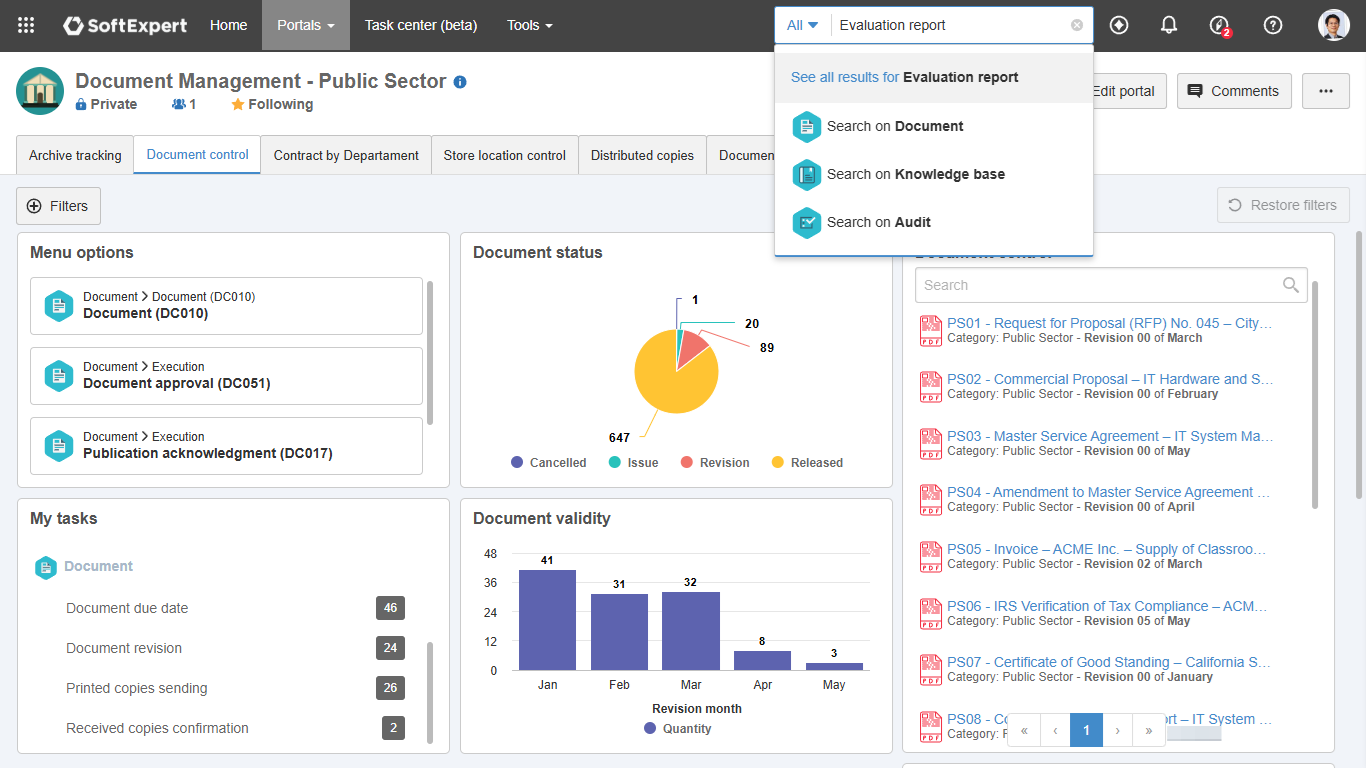Switch to Archive tracking tab
The height and width of the screenshot is (768, 1366).
point(75,155)
